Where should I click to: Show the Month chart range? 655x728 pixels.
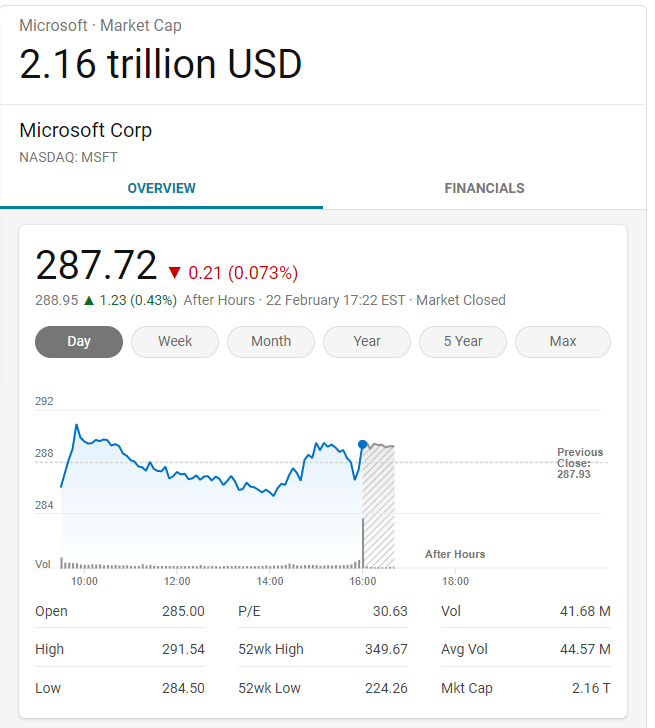click(x=271, y=342)
